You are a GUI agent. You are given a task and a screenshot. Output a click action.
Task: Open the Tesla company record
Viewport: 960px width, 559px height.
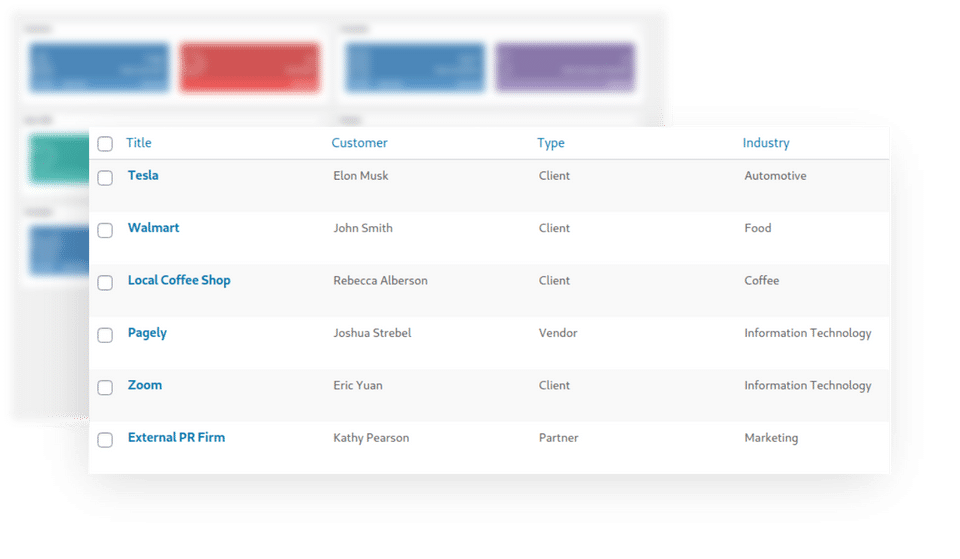[143, 176]
